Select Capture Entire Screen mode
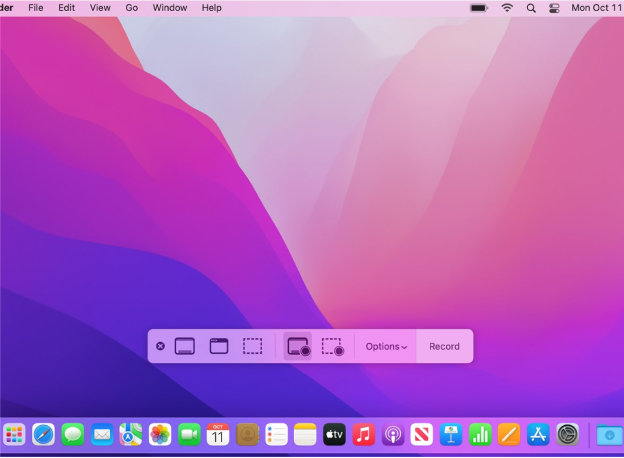This screenshot has width=624, height=458. (184, 347)
